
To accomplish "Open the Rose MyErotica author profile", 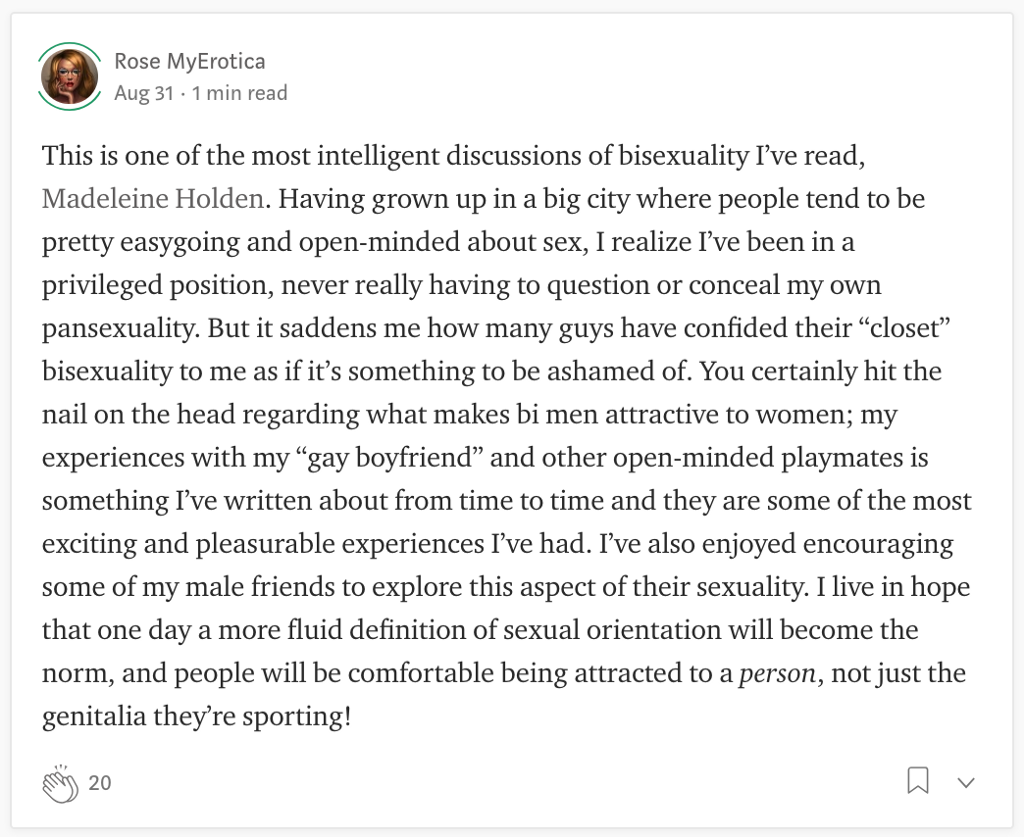I will tap(189, 61).
